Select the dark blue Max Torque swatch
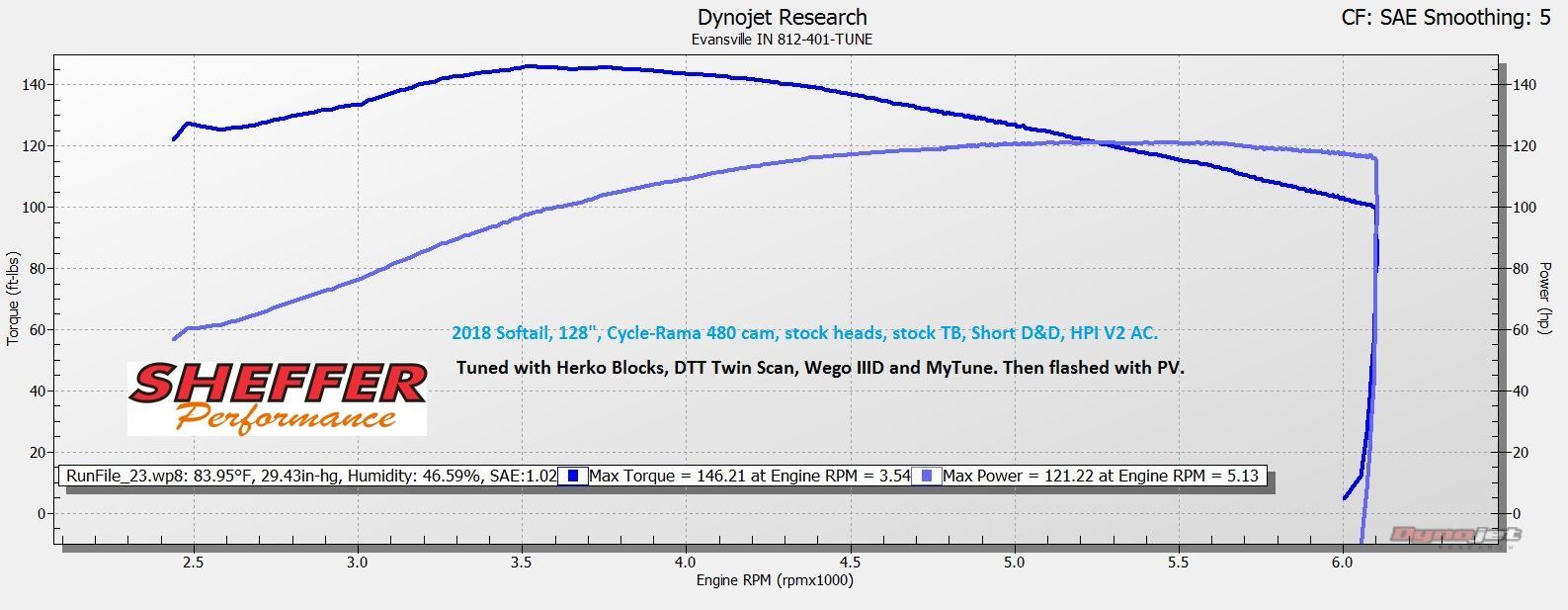1568x610 pixels. coord(573,477)
